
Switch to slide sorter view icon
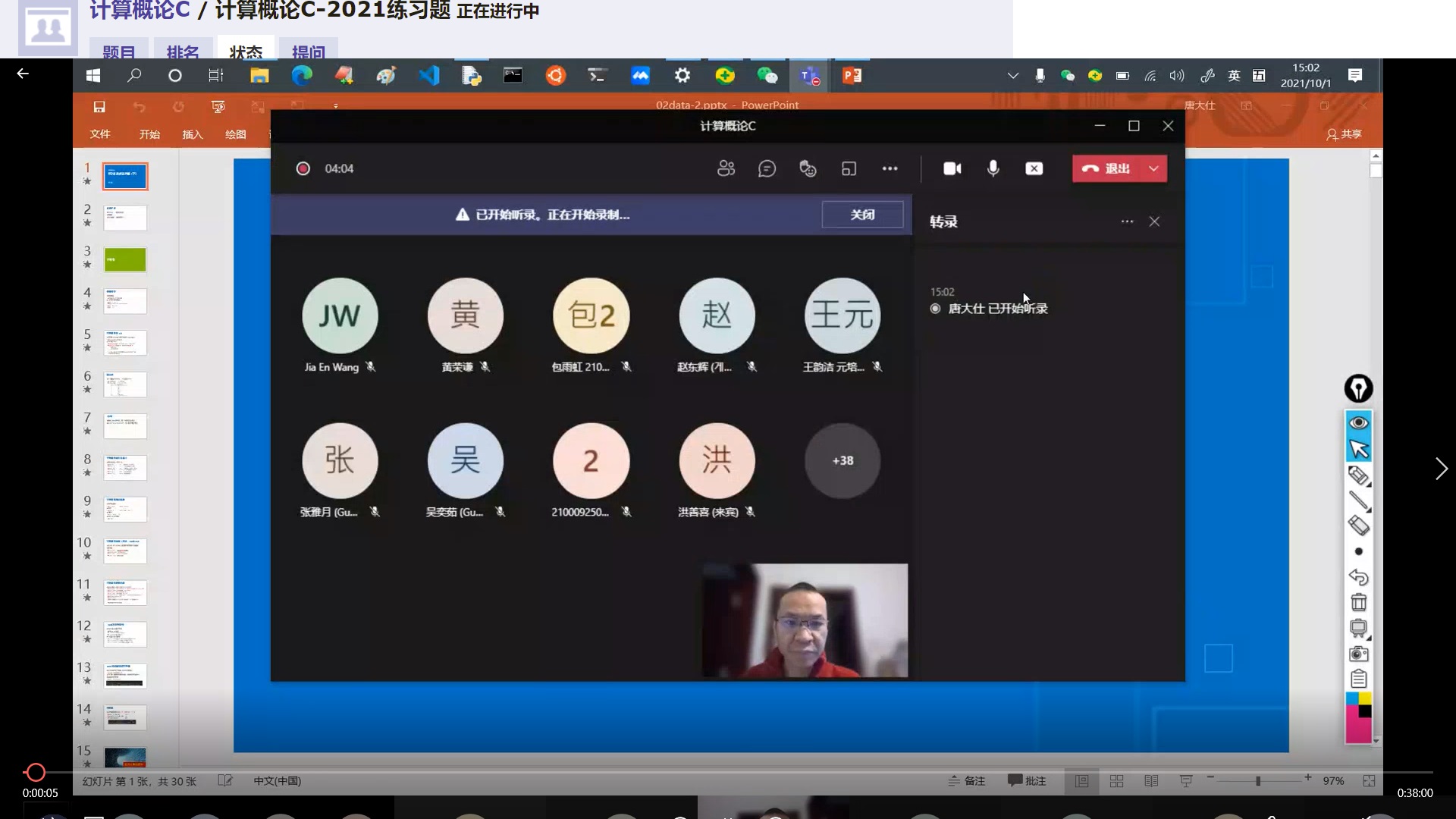point(1116,780)
